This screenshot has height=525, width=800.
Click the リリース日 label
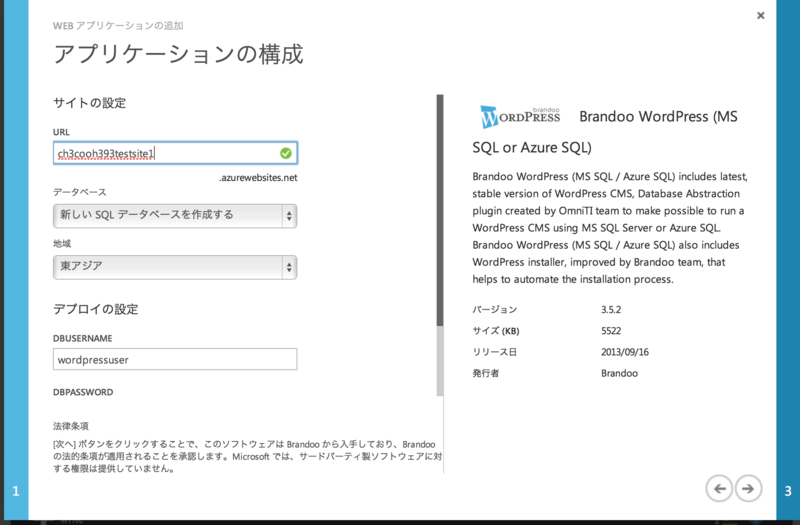click(494, 352)
